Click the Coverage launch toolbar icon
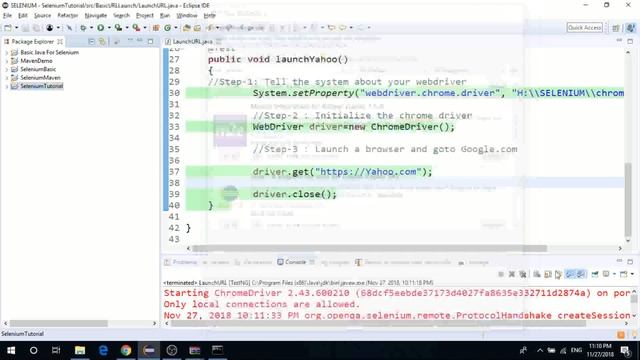Viewport: 640px width, 360px height. coord(118,28)
